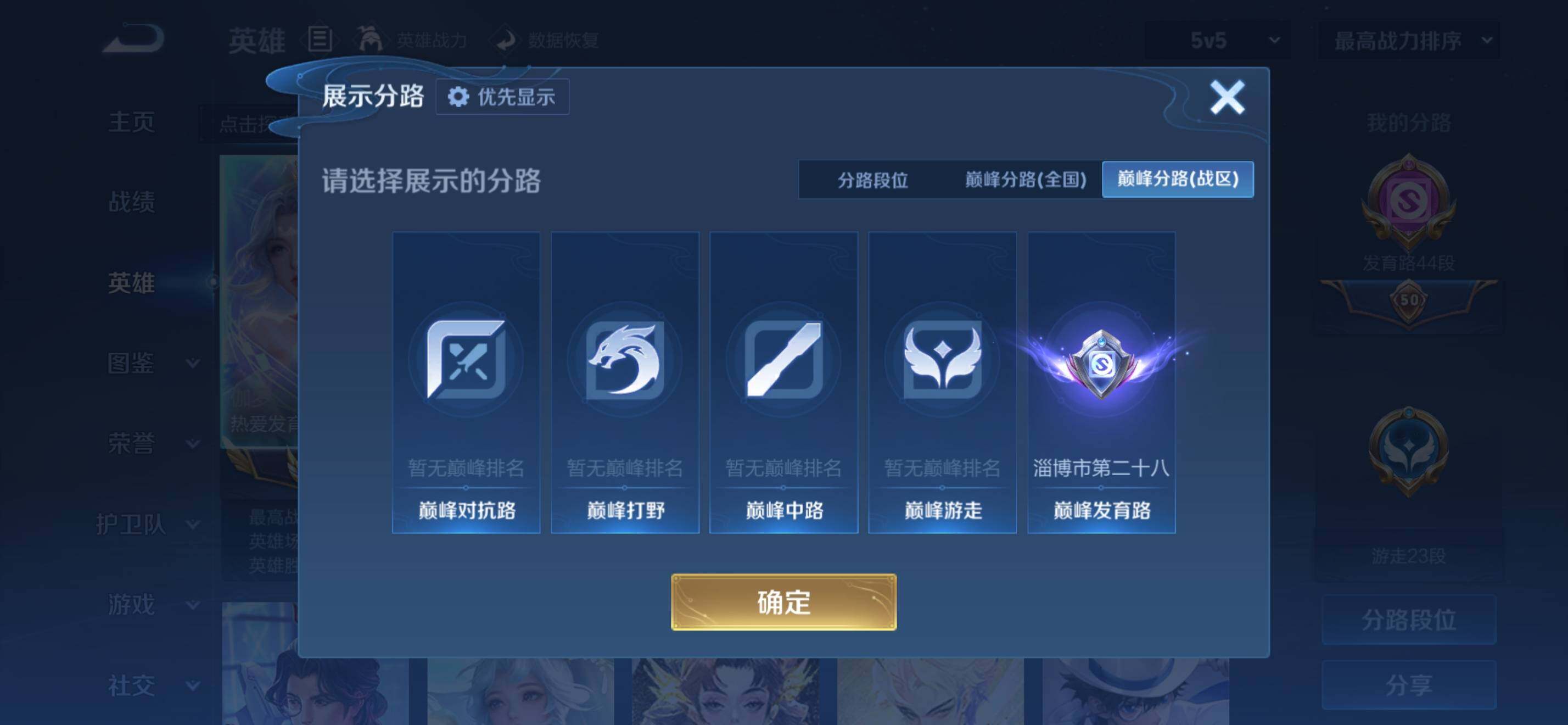Image resolution: width=1568 pixels, height=725 pixels.
Task: Click the 分享 button
Action: (1409, 685)
